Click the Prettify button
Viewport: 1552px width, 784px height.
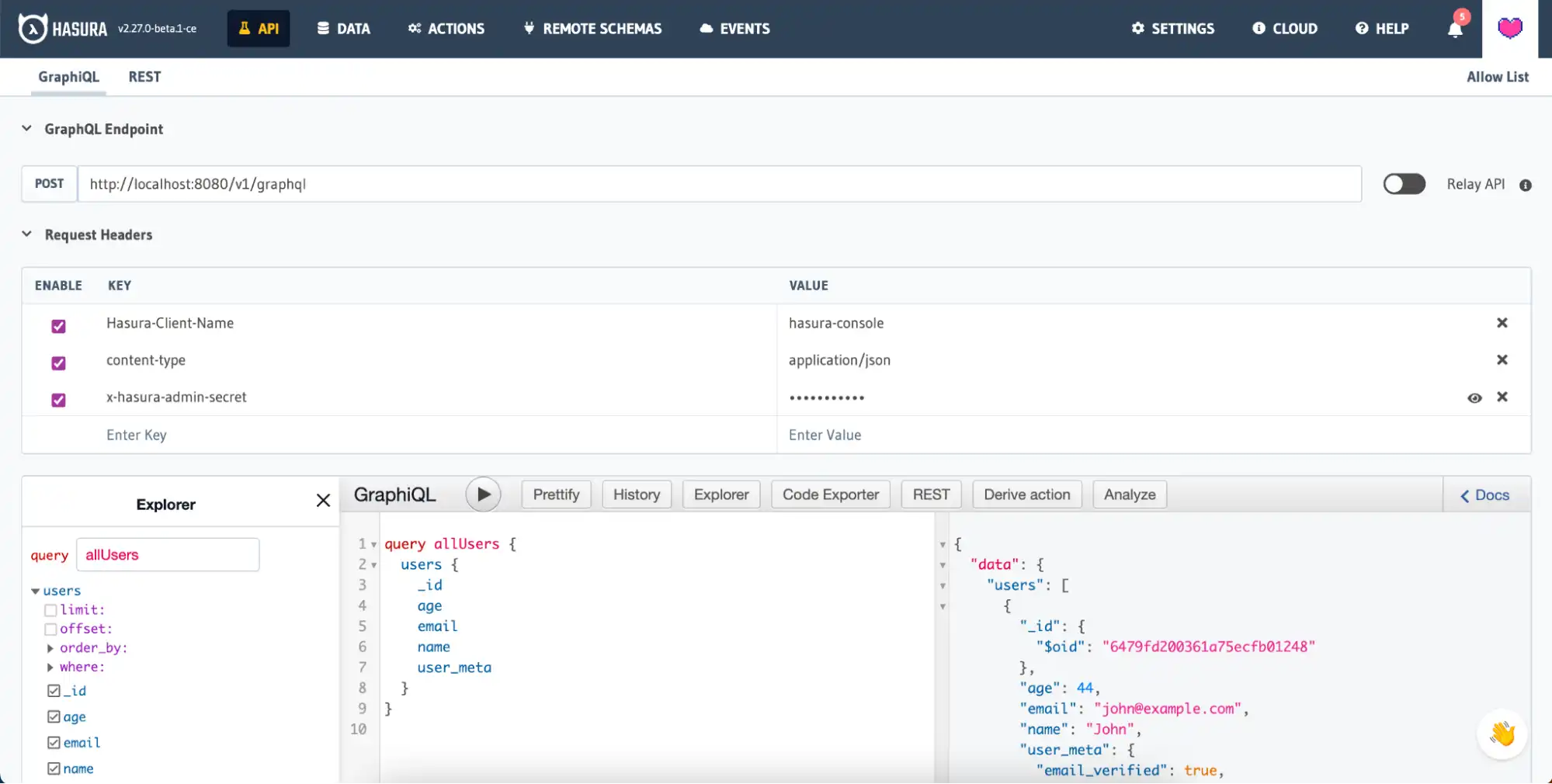(x=556, y=494)
